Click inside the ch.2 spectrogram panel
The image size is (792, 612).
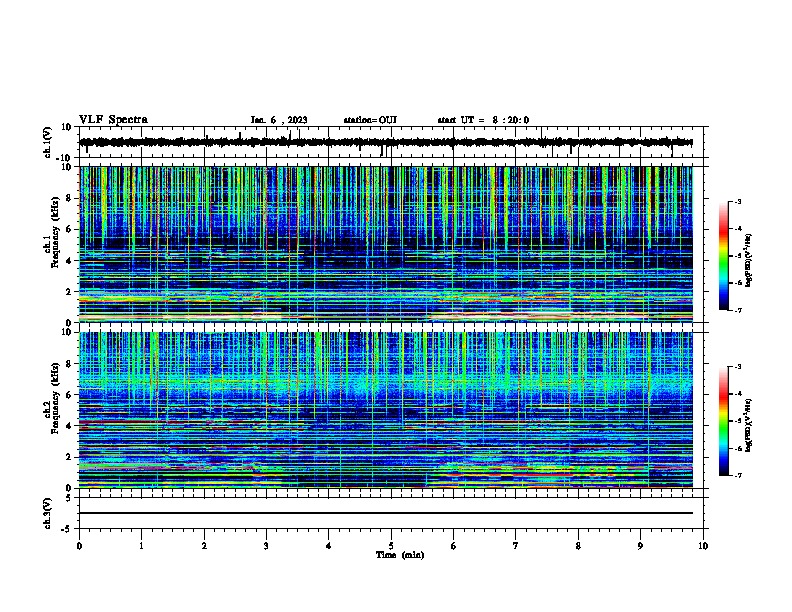[x=386, y=410]
